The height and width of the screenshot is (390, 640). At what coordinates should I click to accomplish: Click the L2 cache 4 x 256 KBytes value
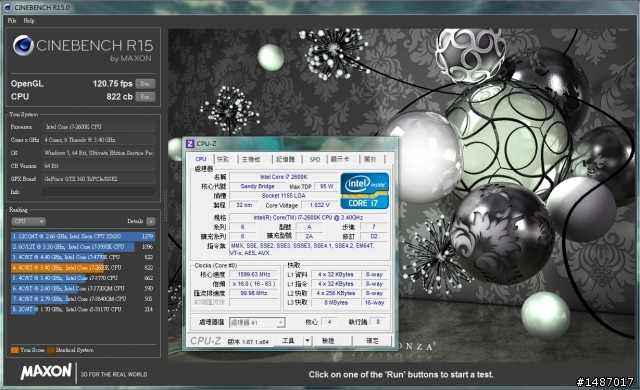(x=336, y=293)
